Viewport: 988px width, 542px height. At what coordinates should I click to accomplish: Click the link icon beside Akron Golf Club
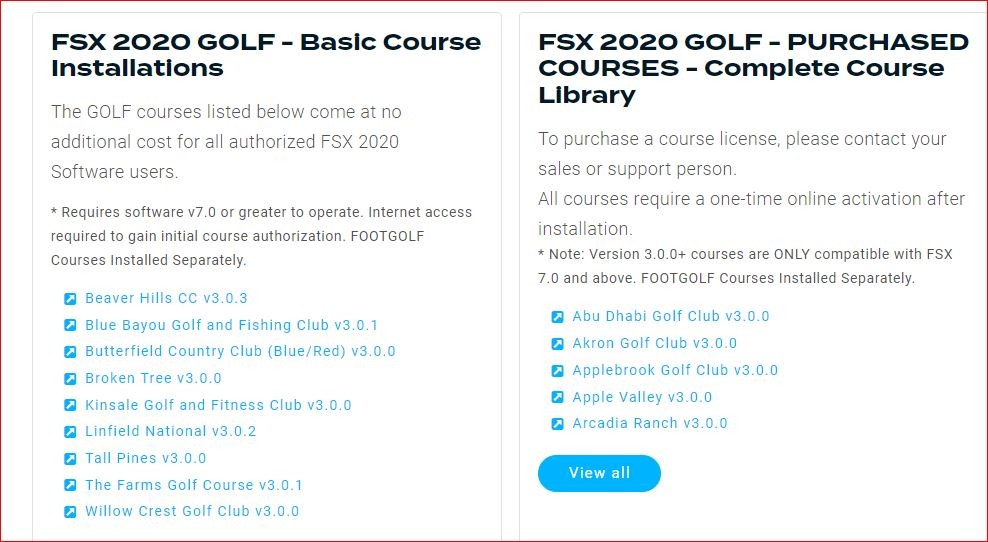coord(557,343)
